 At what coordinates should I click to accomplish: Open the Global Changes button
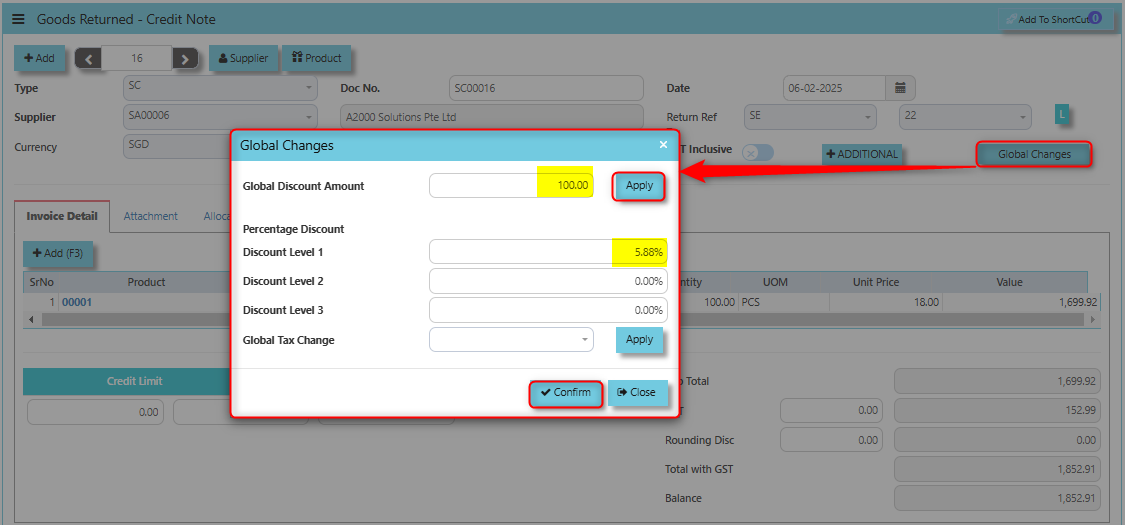pyautogui.click(x=1034, y=154)
